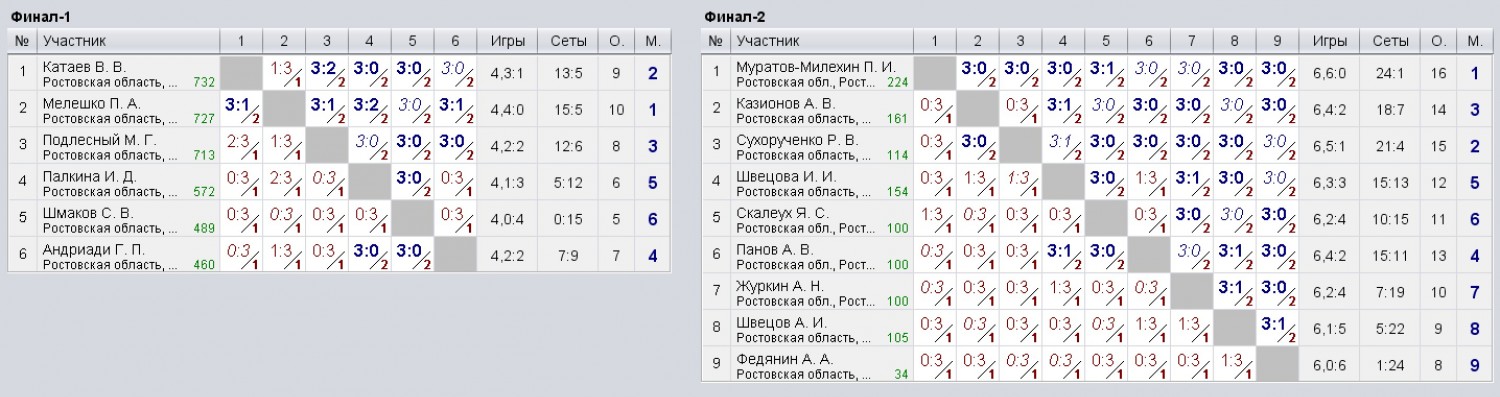Open Муратов-Милехин П. И. player entry
This screenshot has width=1500, height=397.
point(815,66)
